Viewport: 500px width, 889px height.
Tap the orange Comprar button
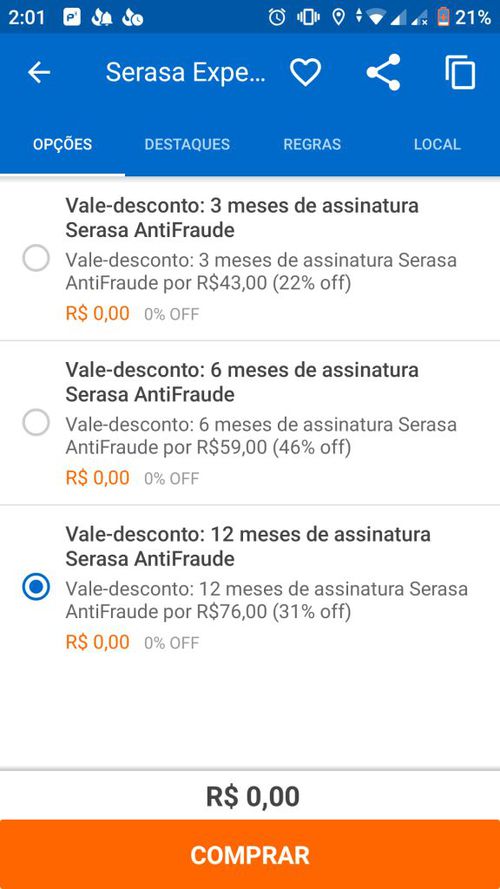coord(250,854)
